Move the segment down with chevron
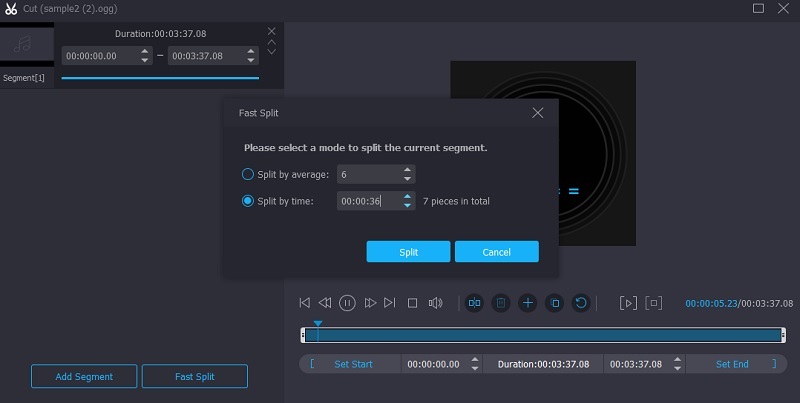800x403 pixels. tap(271, 52)
